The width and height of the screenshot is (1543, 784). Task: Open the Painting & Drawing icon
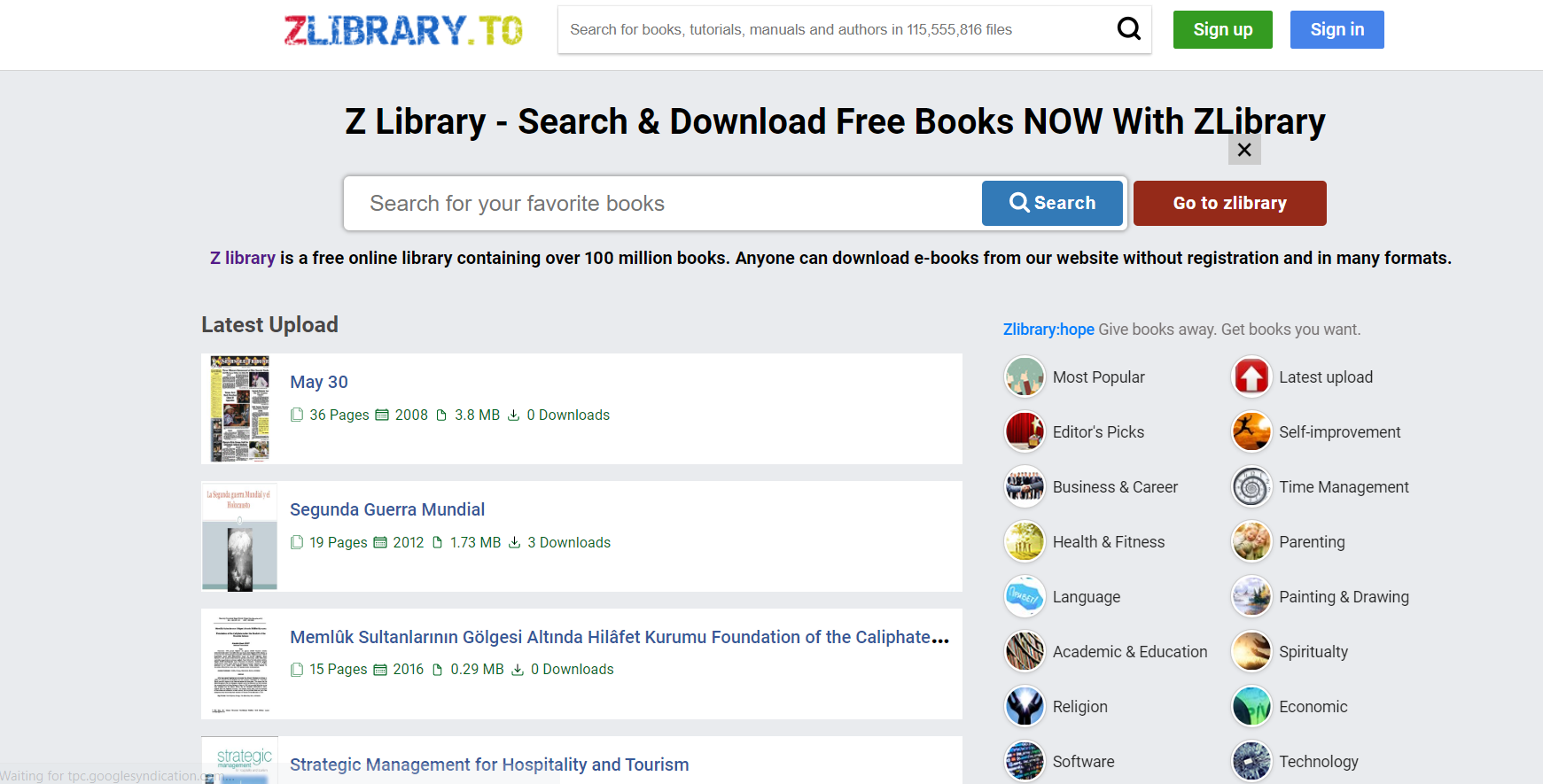click(1251, 597)
